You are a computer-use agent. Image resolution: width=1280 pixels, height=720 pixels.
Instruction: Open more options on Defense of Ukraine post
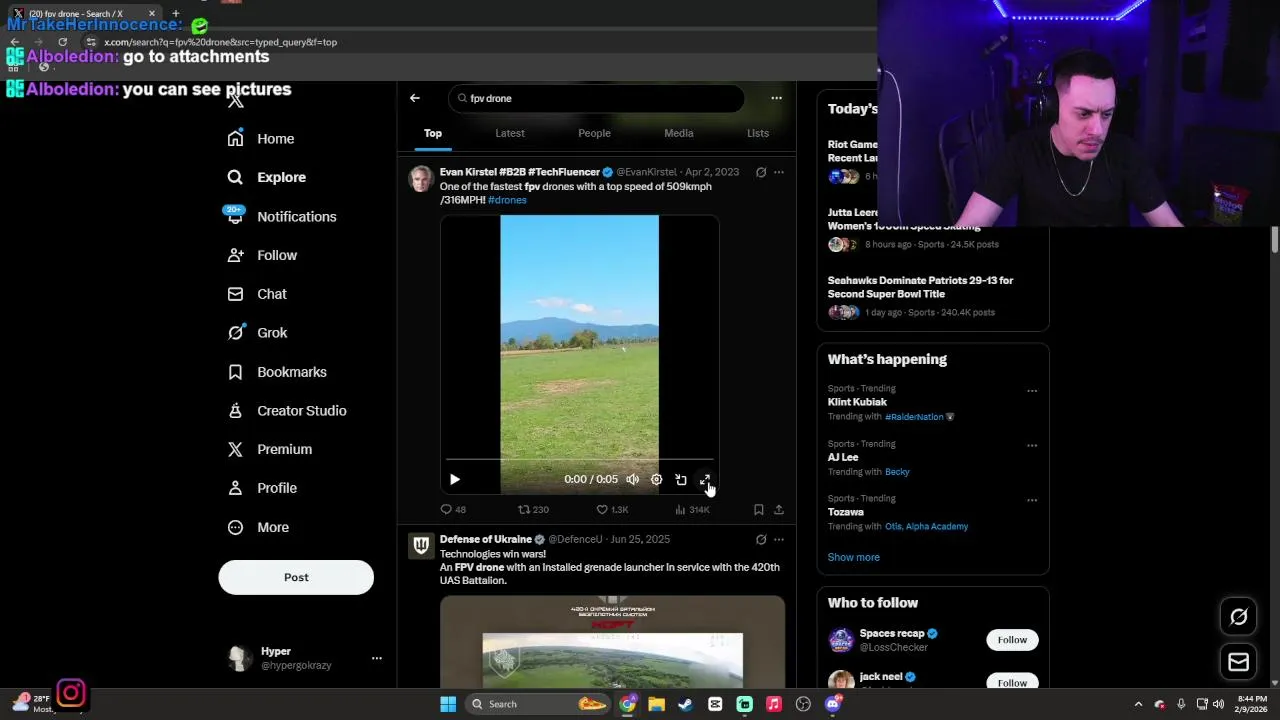tap(779, 539)
